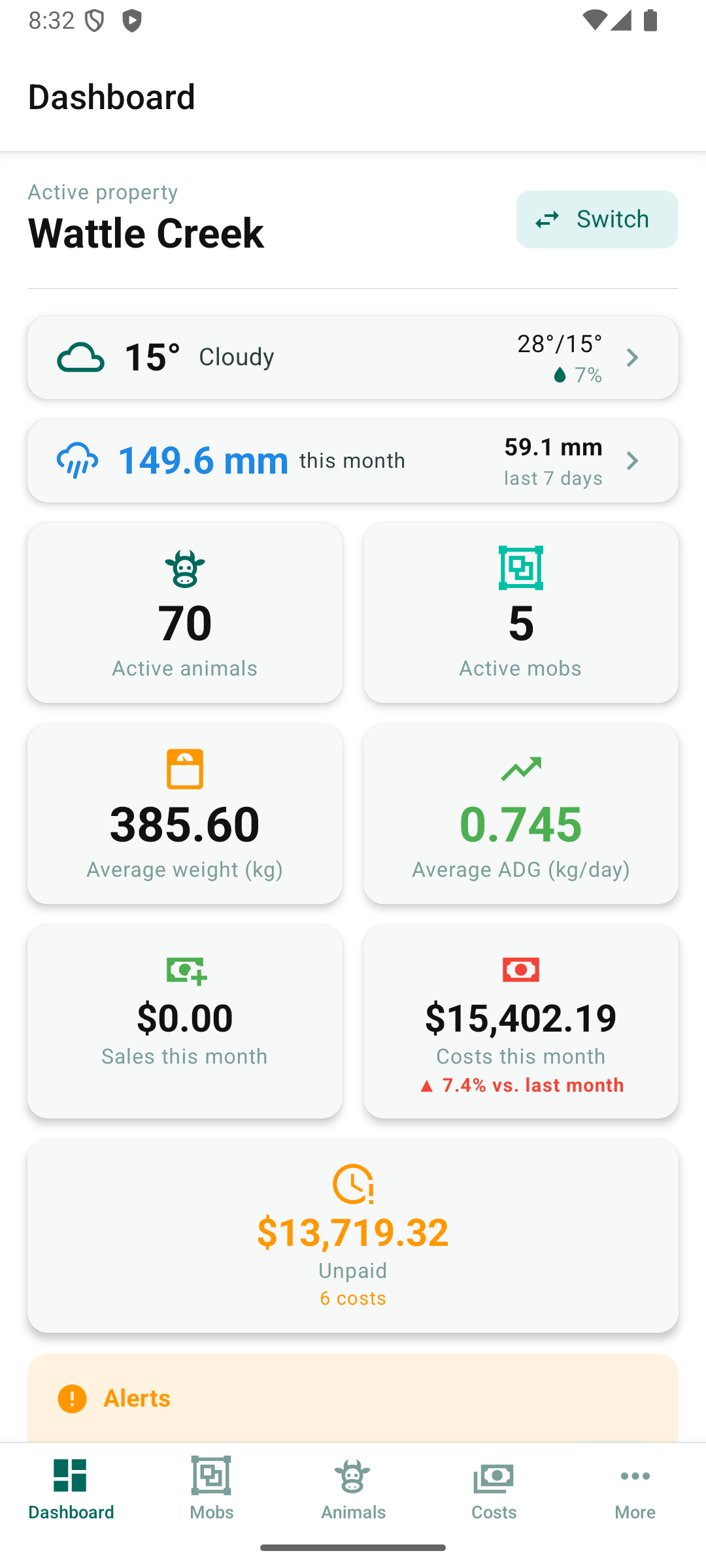Open the More tab
This screenshot has height=1568, width=706.
point(635,1490)
